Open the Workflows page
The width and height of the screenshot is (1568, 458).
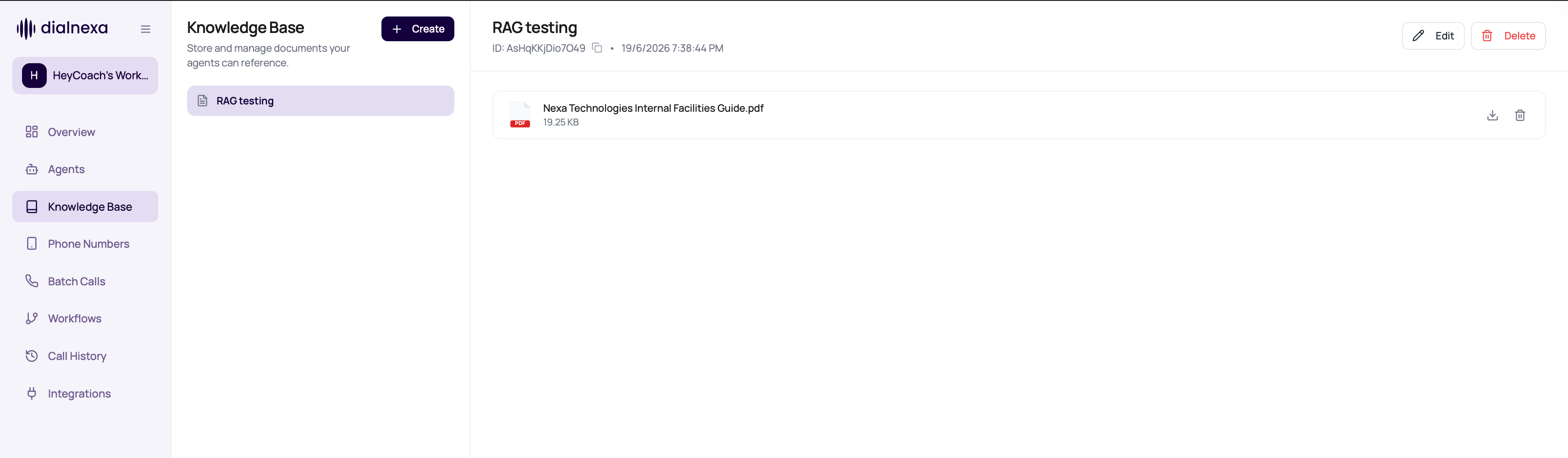[85, 318]
